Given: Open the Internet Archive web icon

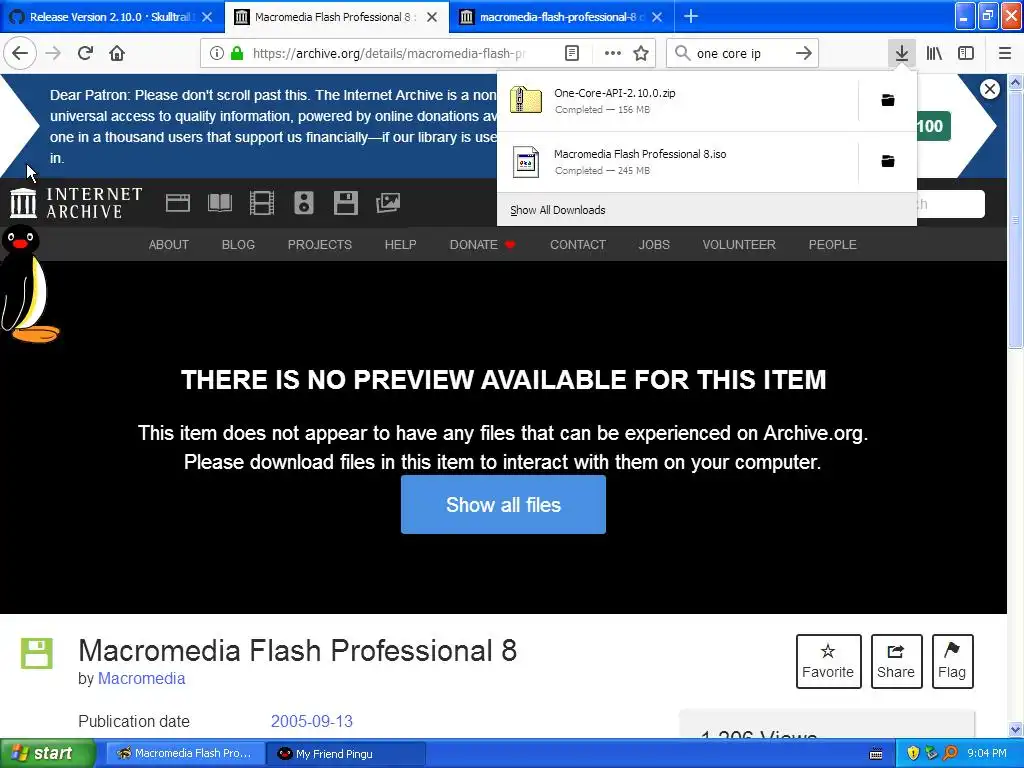Looking at the screenshot, I should 178,203.
